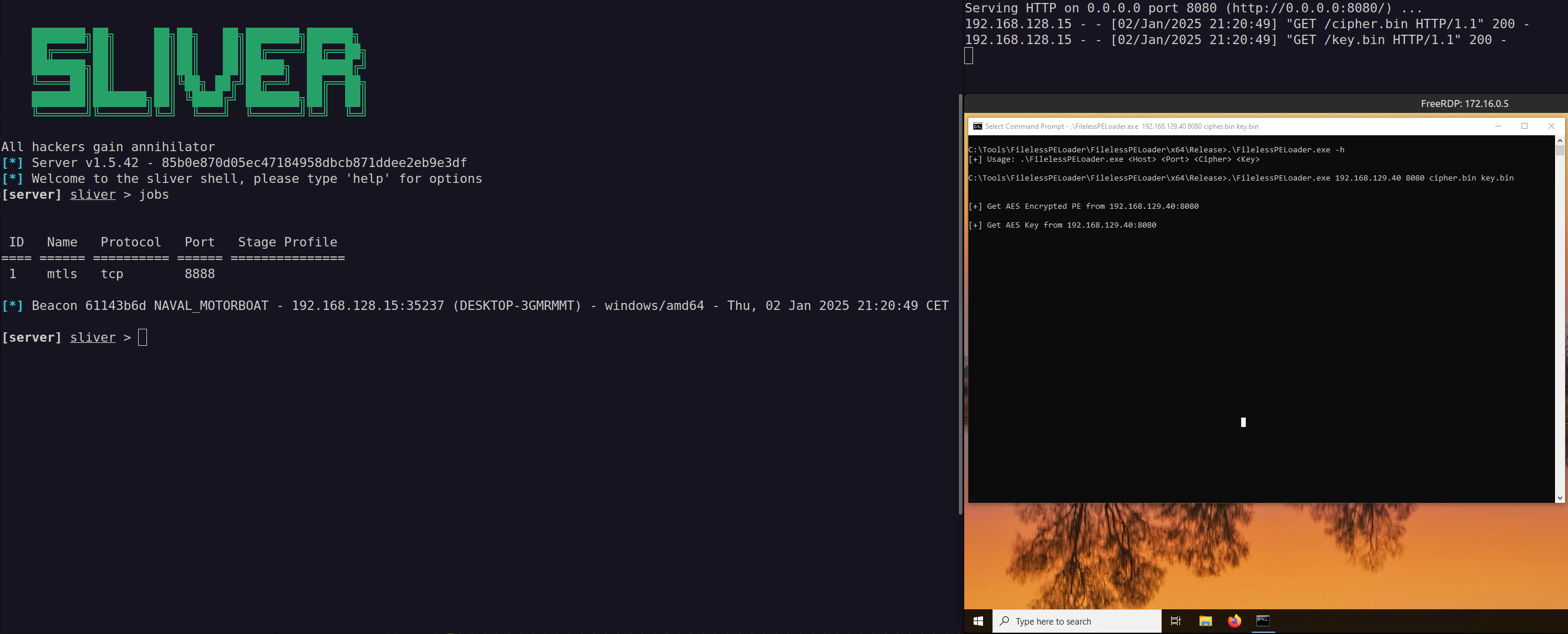Maximize the Command Prompt window
This screenshot has width=1568, height=634.
coord(1524,126)
